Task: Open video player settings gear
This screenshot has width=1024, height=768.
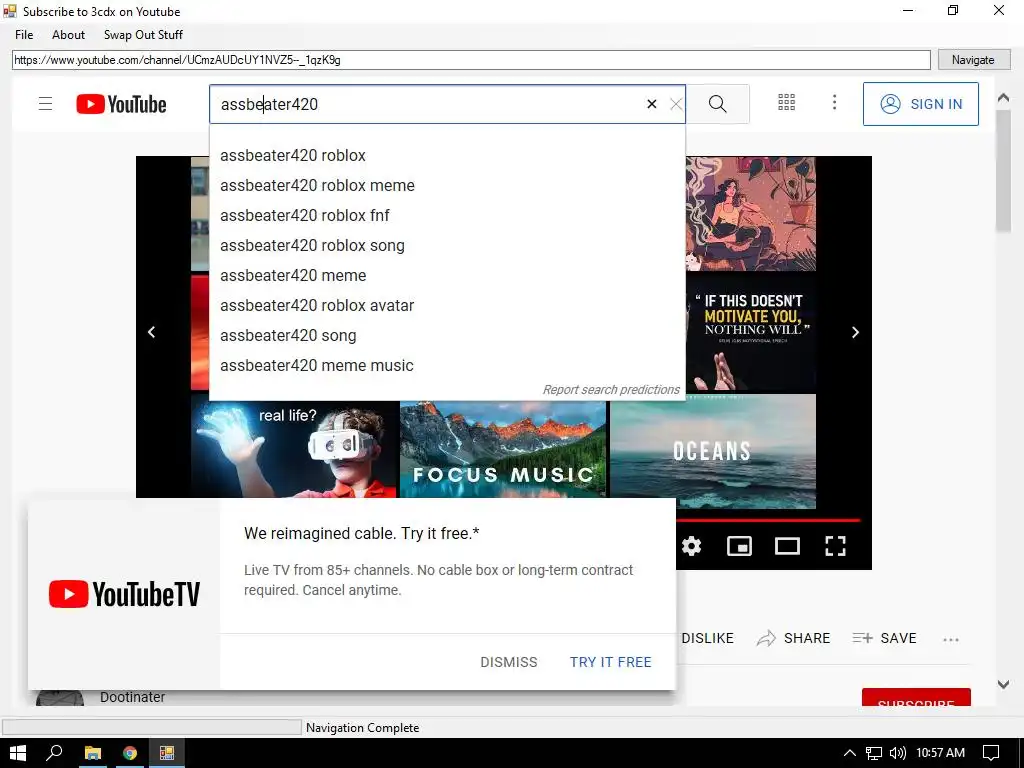Action: click(x=692, y=546)
